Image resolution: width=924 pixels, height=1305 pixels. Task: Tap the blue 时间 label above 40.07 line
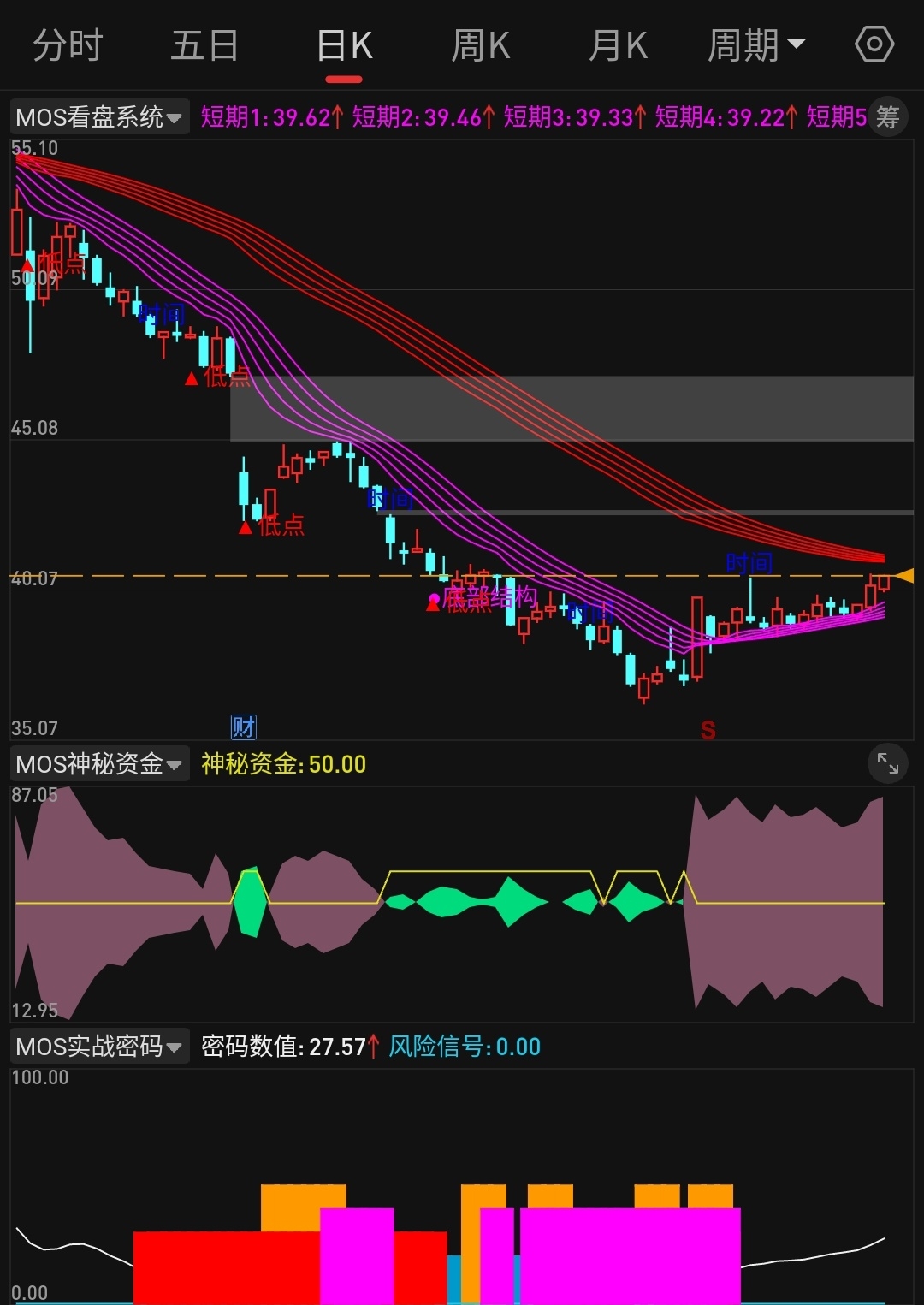point(749,563)
